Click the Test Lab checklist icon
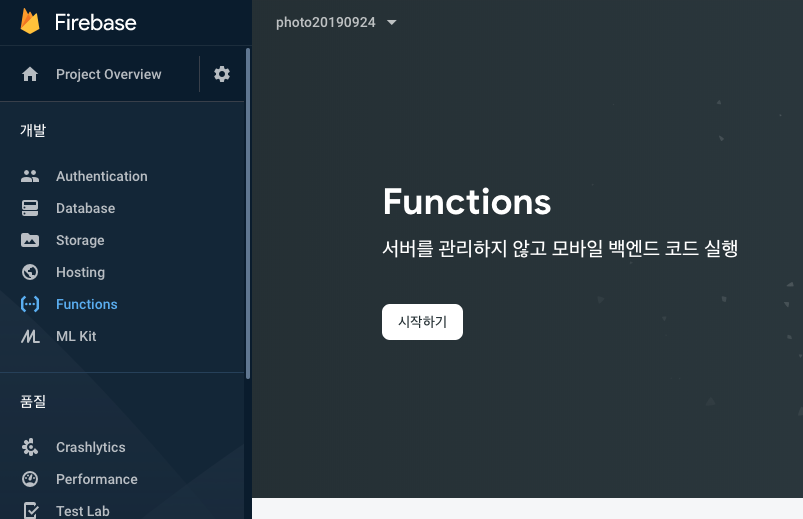 30,511
